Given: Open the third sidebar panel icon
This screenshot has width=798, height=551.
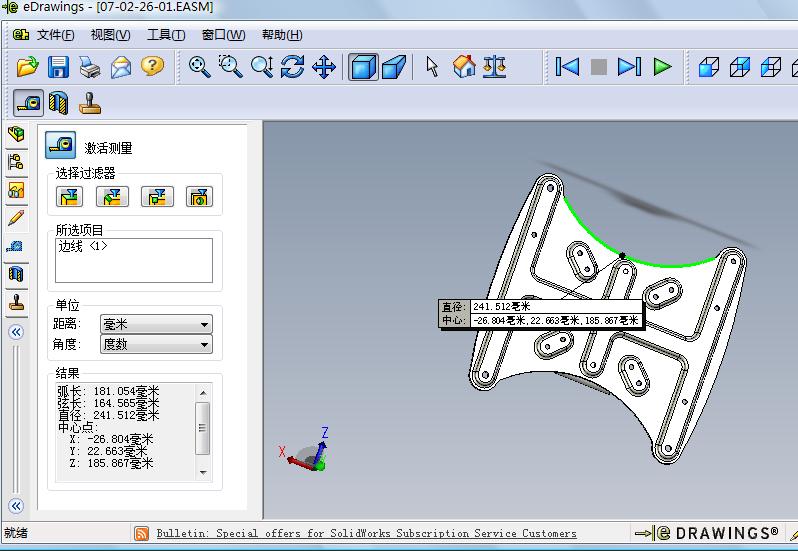Looking at the screenshot, I should point(16,190).
